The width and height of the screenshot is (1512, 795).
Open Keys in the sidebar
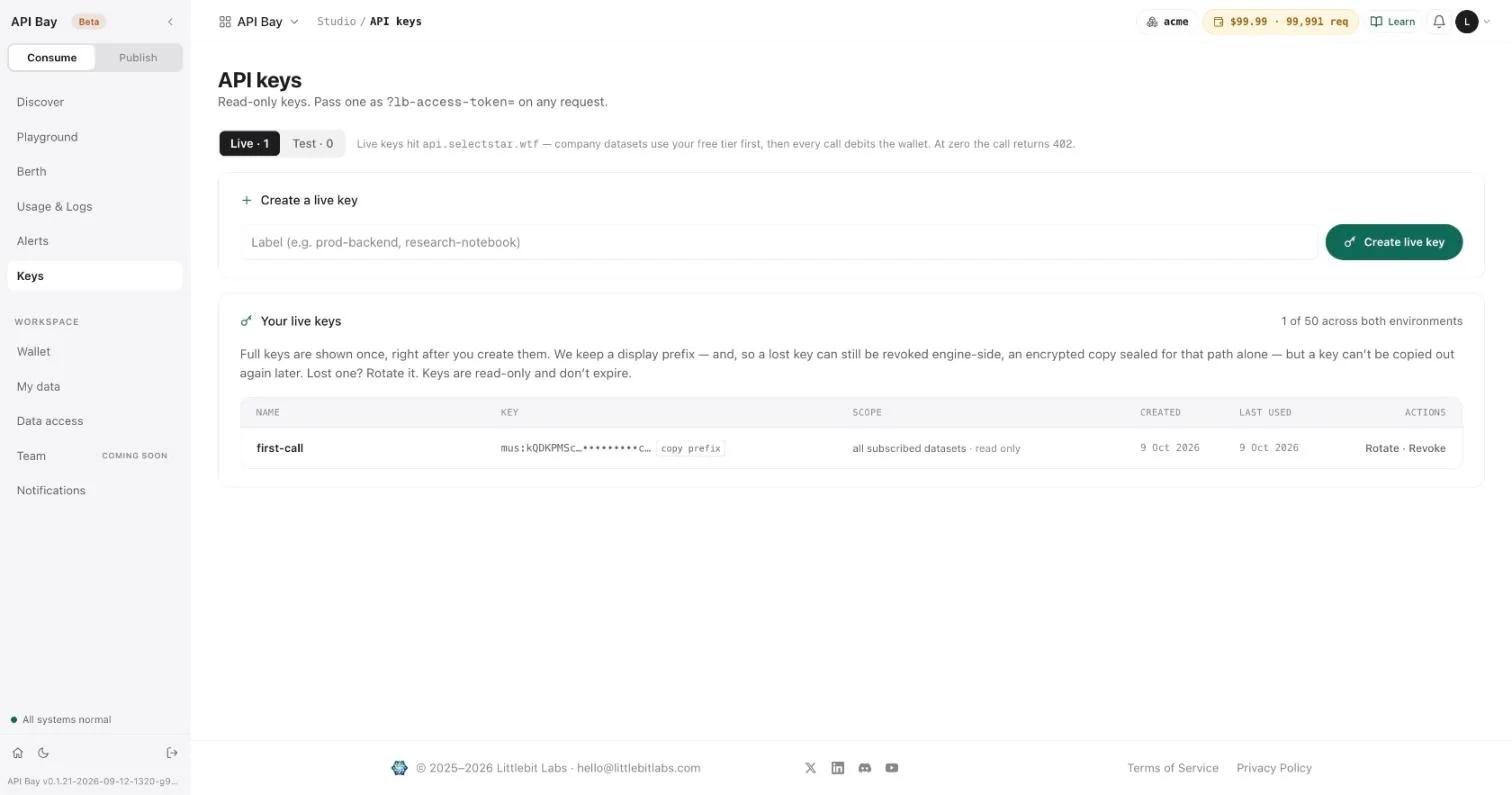pos(95,276)
